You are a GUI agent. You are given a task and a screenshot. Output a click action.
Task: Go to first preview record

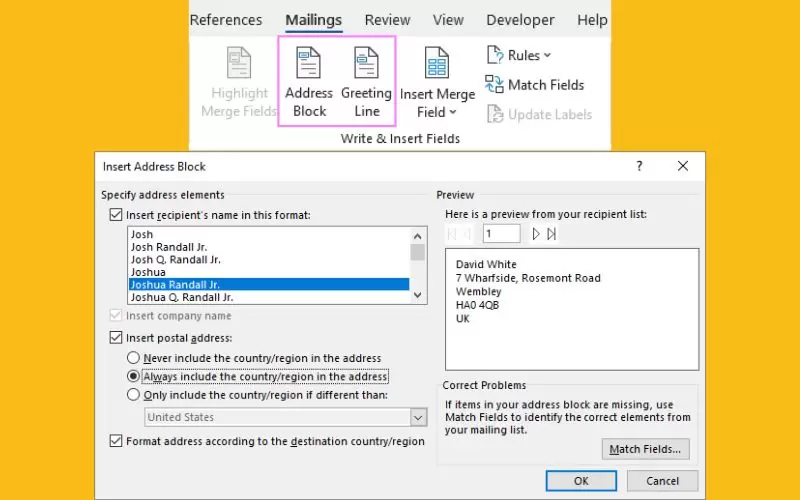[x=452, y=234]
